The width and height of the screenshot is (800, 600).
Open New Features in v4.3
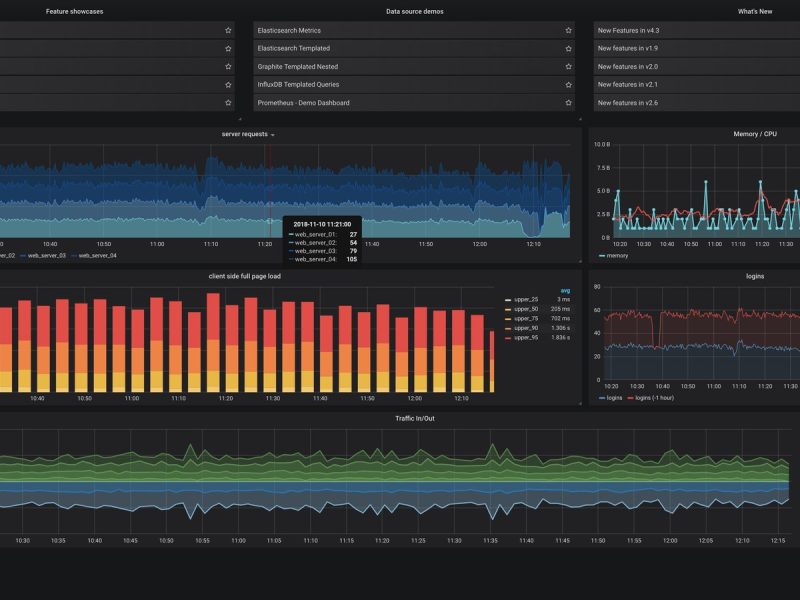(629, 31)
